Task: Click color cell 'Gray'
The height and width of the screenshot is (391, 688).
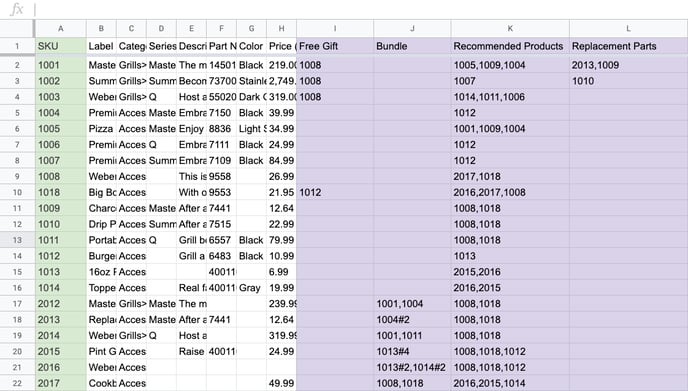Action: click(251, 288)
